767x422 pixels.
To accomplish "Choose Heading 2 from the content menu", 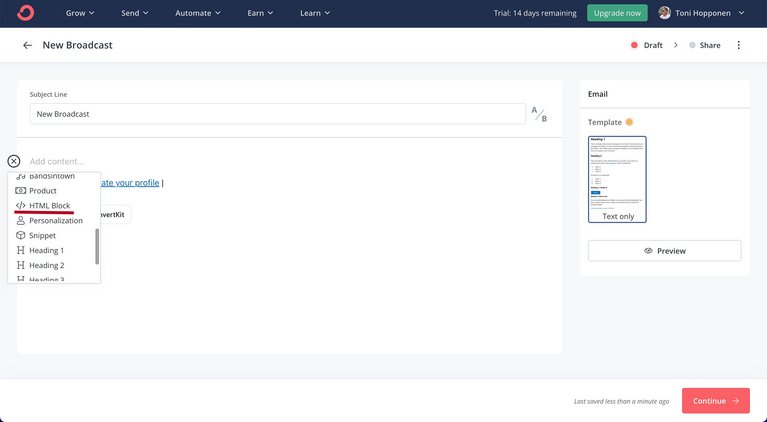I will (x=54, y=265).
